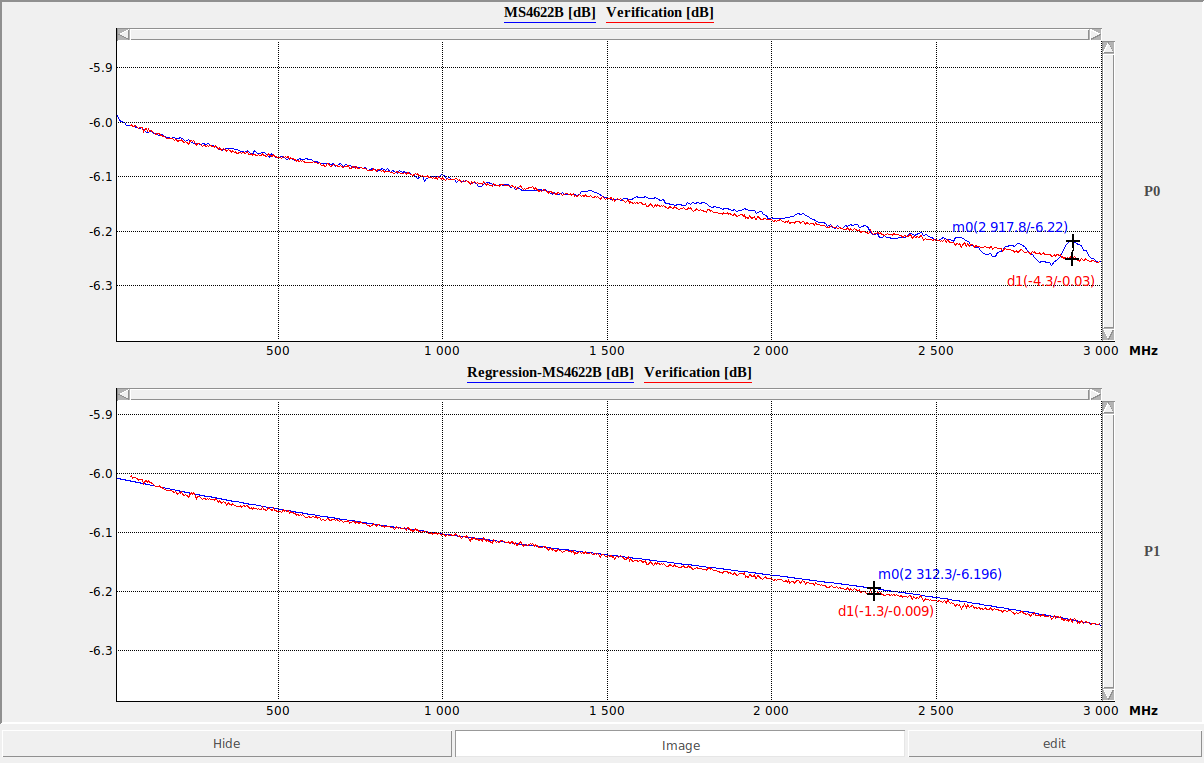Click the m0(2 312.3/-6.196) marker label
Image resolution: width=1204 pixels, height=763 pixels.
tap(940, 574)
